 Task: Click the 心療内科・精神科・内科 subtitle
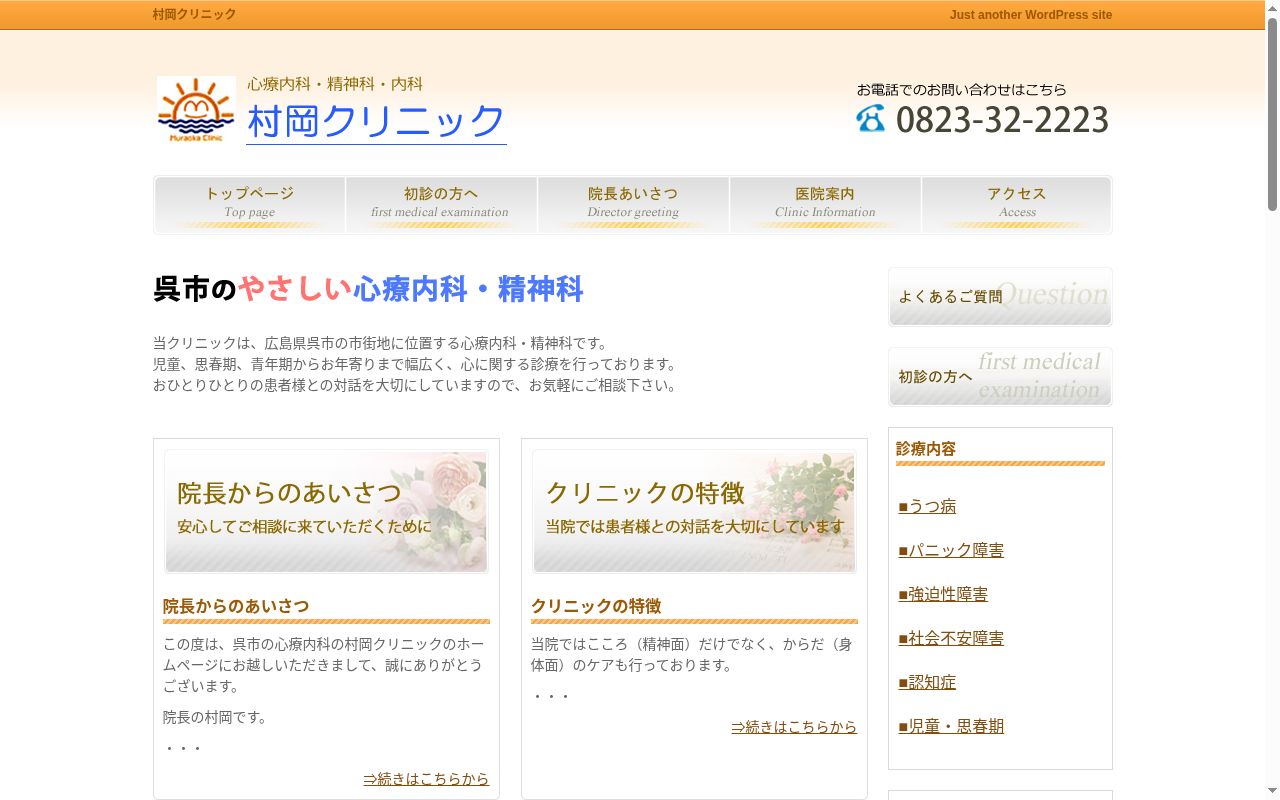click(335, 84)
